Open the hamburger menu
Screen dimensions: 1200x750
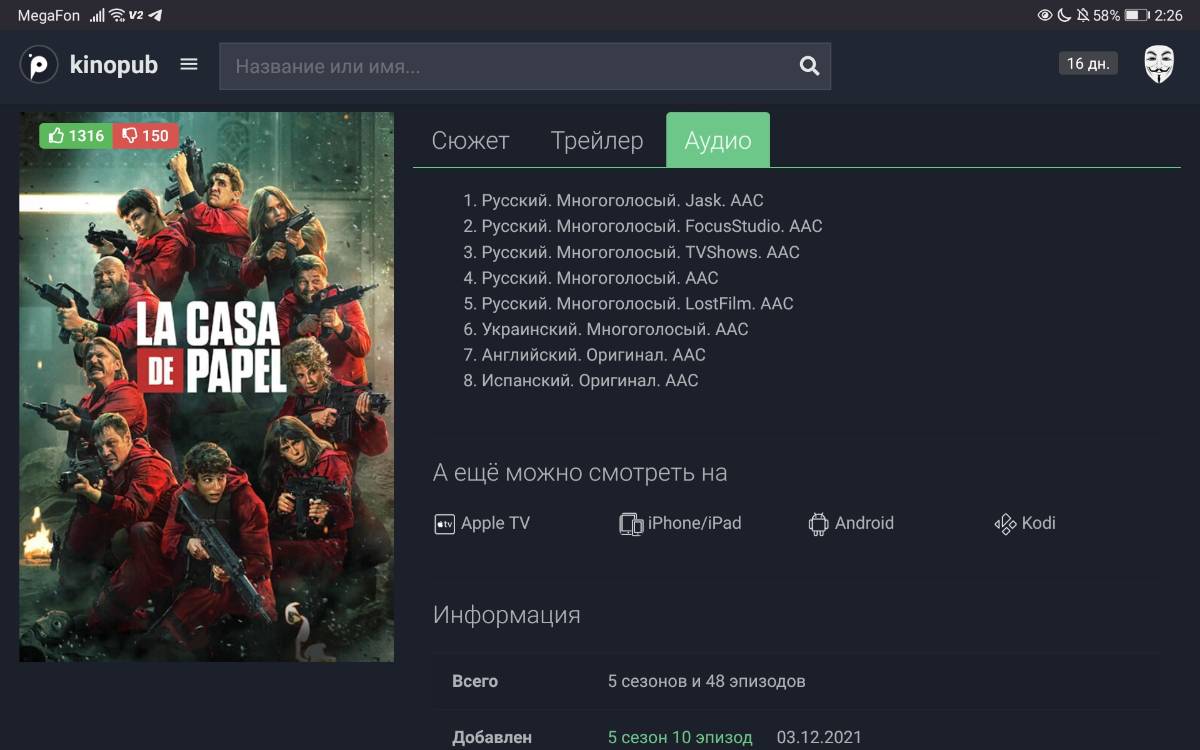(x=189, y=65)
